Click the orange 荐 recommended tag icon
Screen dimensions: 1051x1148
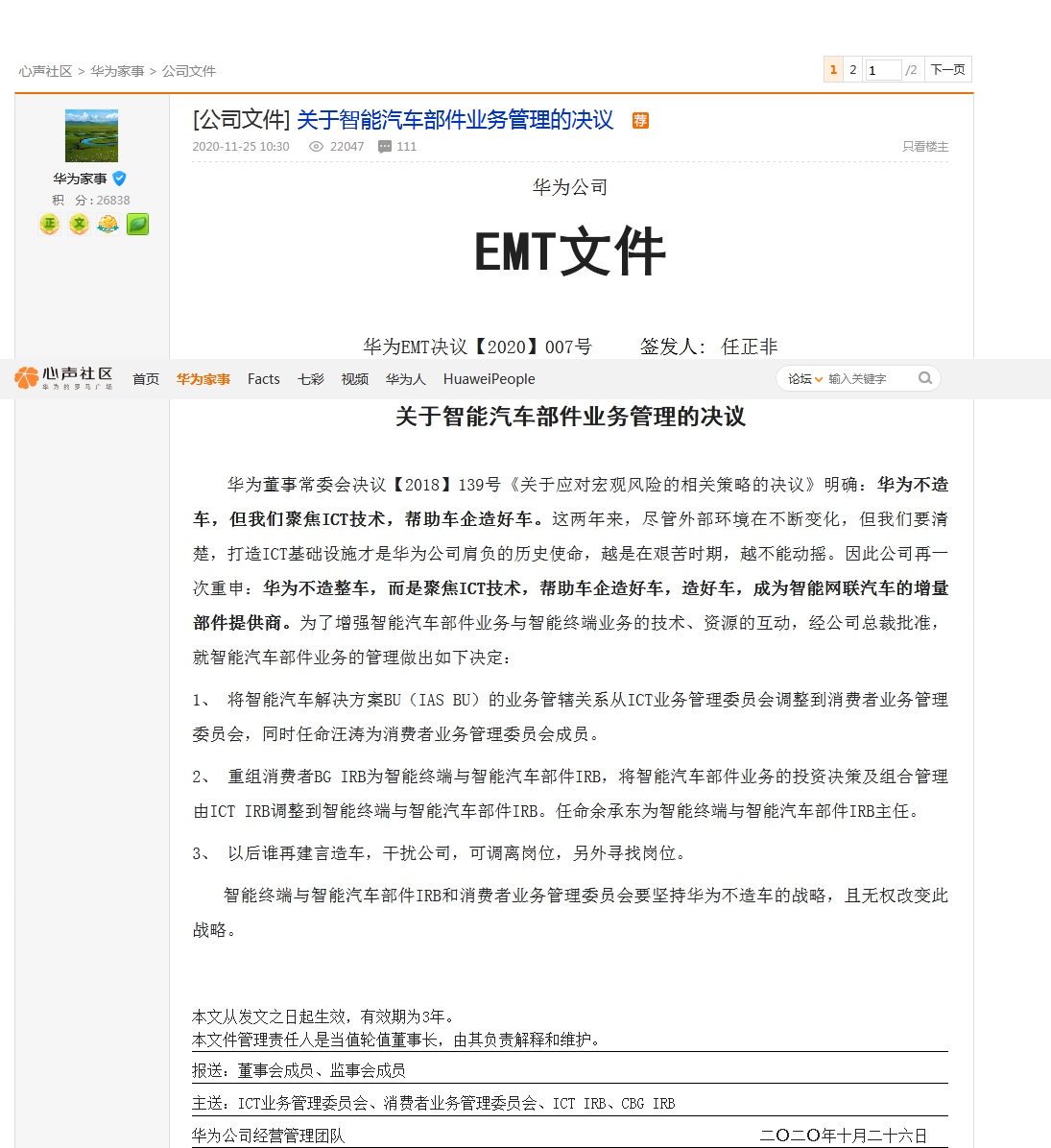(640, 120)
